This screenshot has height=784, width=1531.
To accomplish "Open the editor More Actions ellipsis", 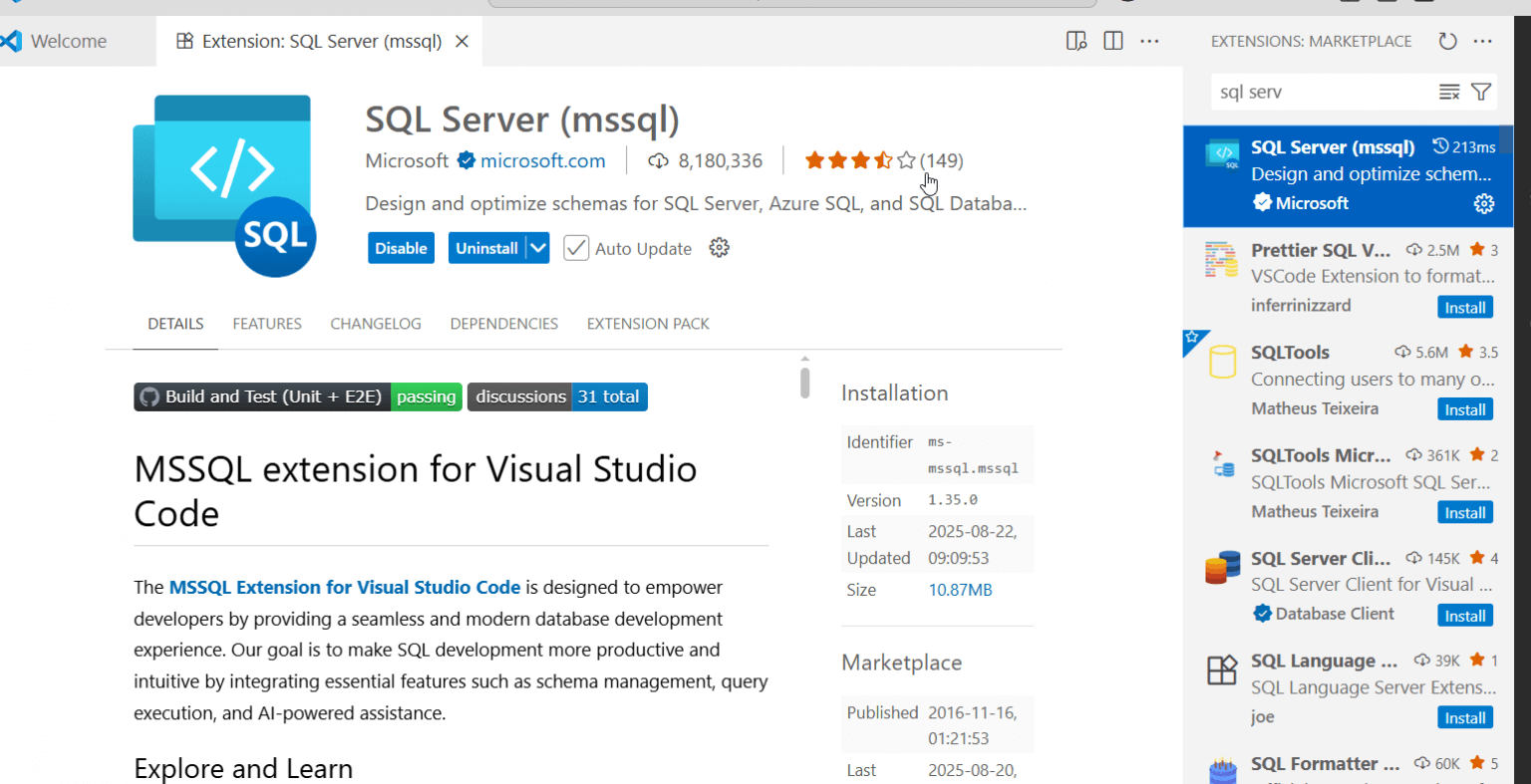I will tap(1149, 41).
